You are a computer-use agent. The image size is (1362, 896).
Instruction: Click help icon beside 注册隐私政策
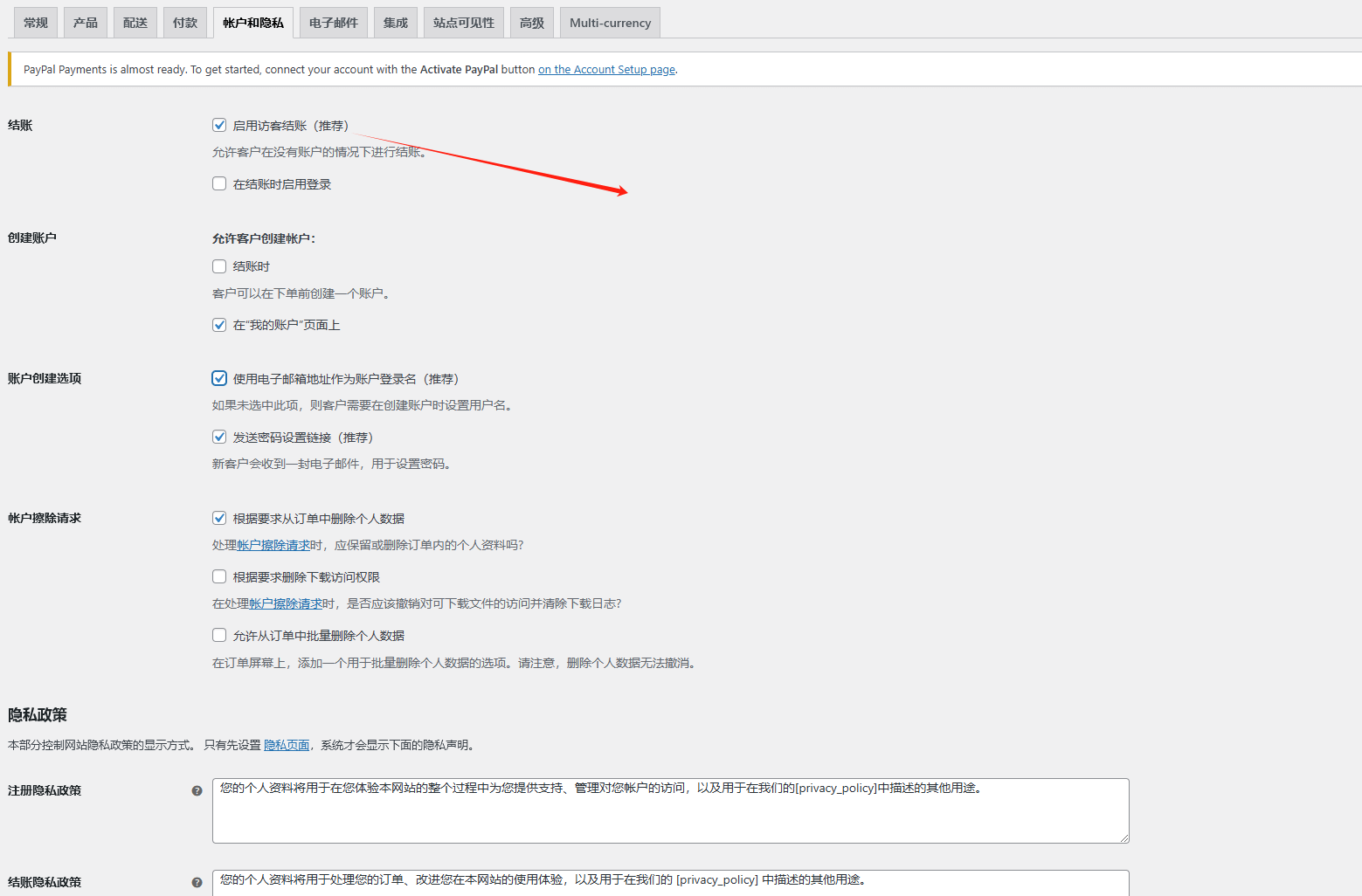coord(197,790)
